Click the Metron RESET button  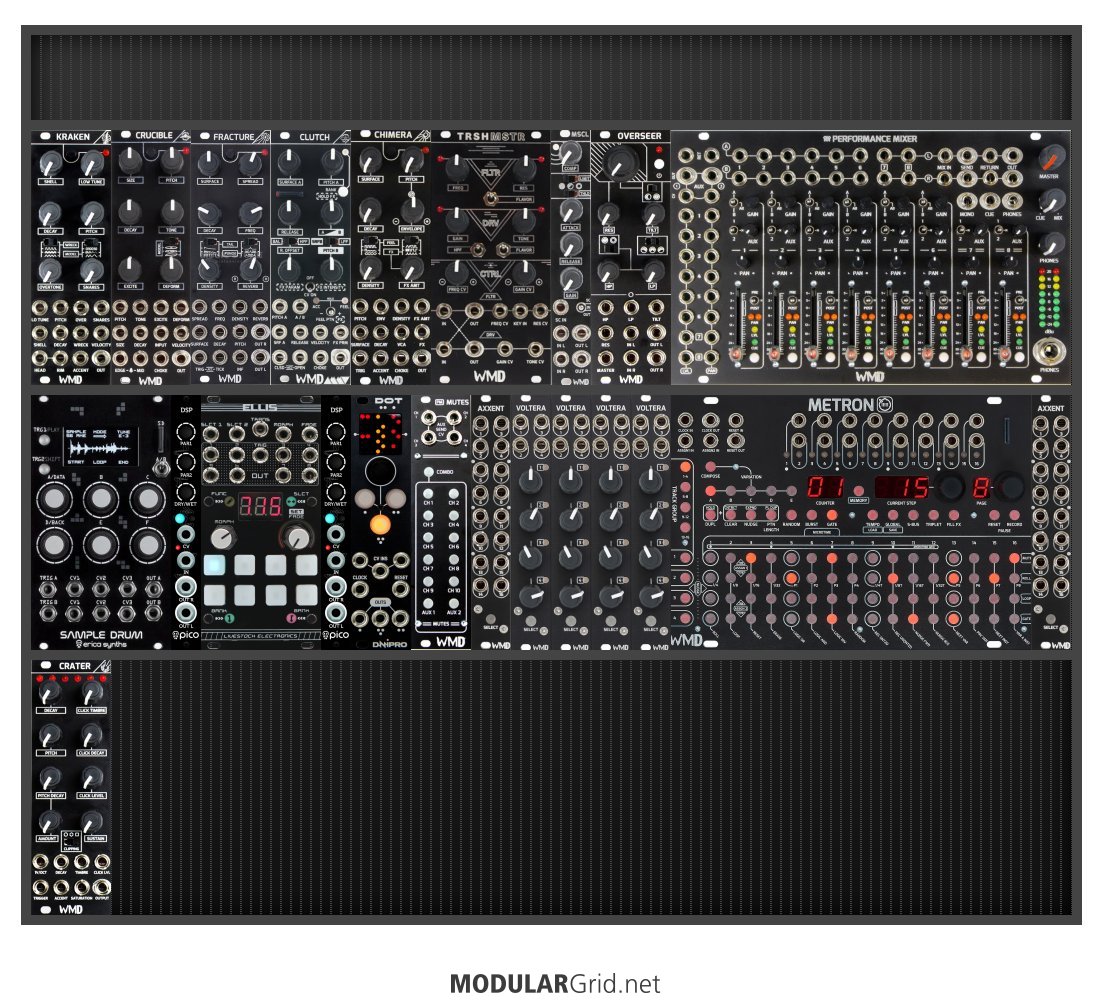(994, 515)
